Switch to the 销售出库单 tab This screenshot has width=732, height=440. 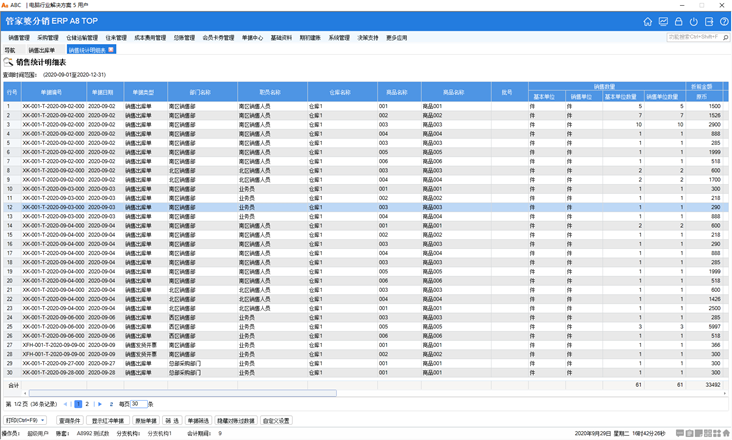(42, 50)
